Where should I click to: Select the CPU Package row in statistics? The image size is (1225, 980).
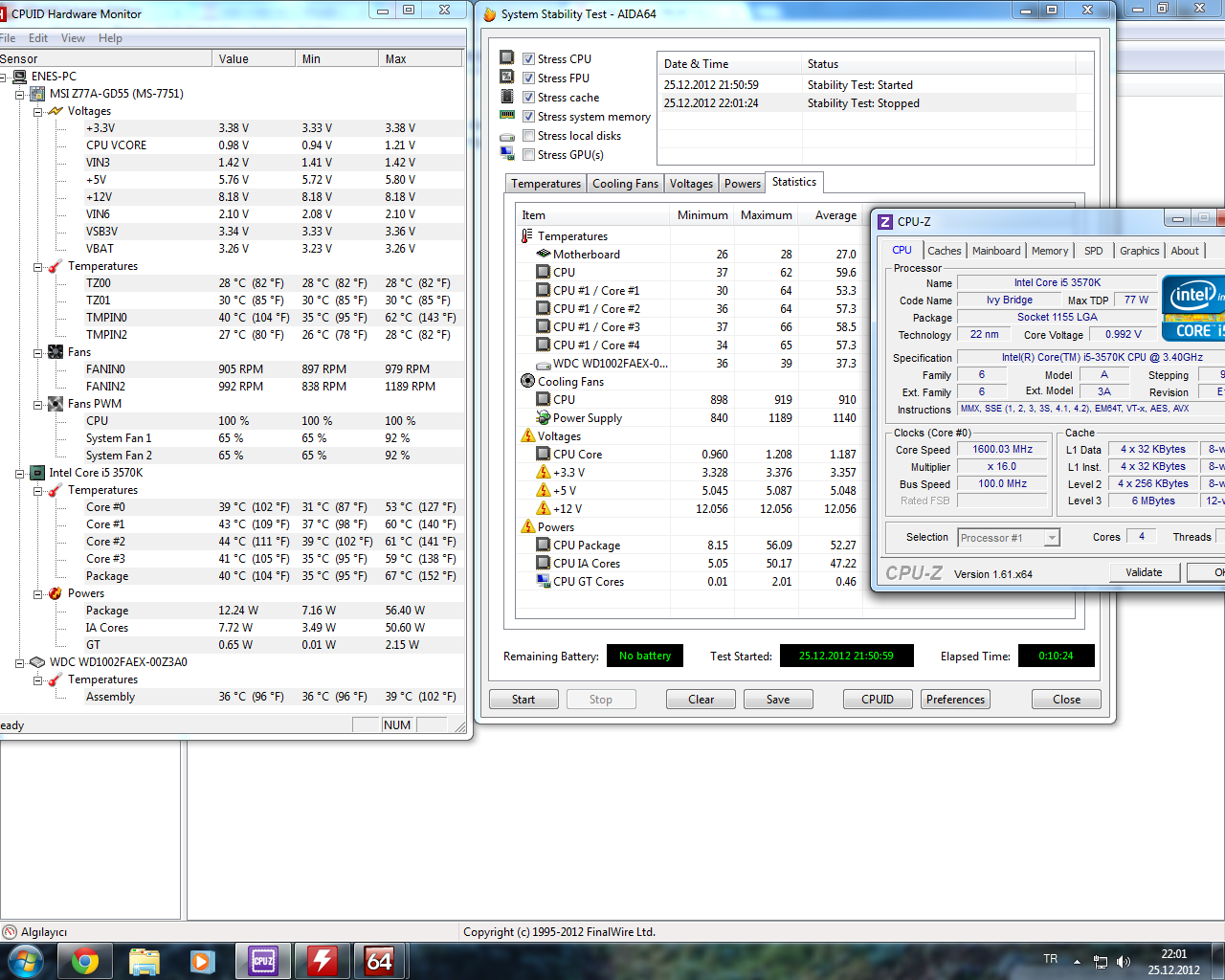click(x=689, y=546)
